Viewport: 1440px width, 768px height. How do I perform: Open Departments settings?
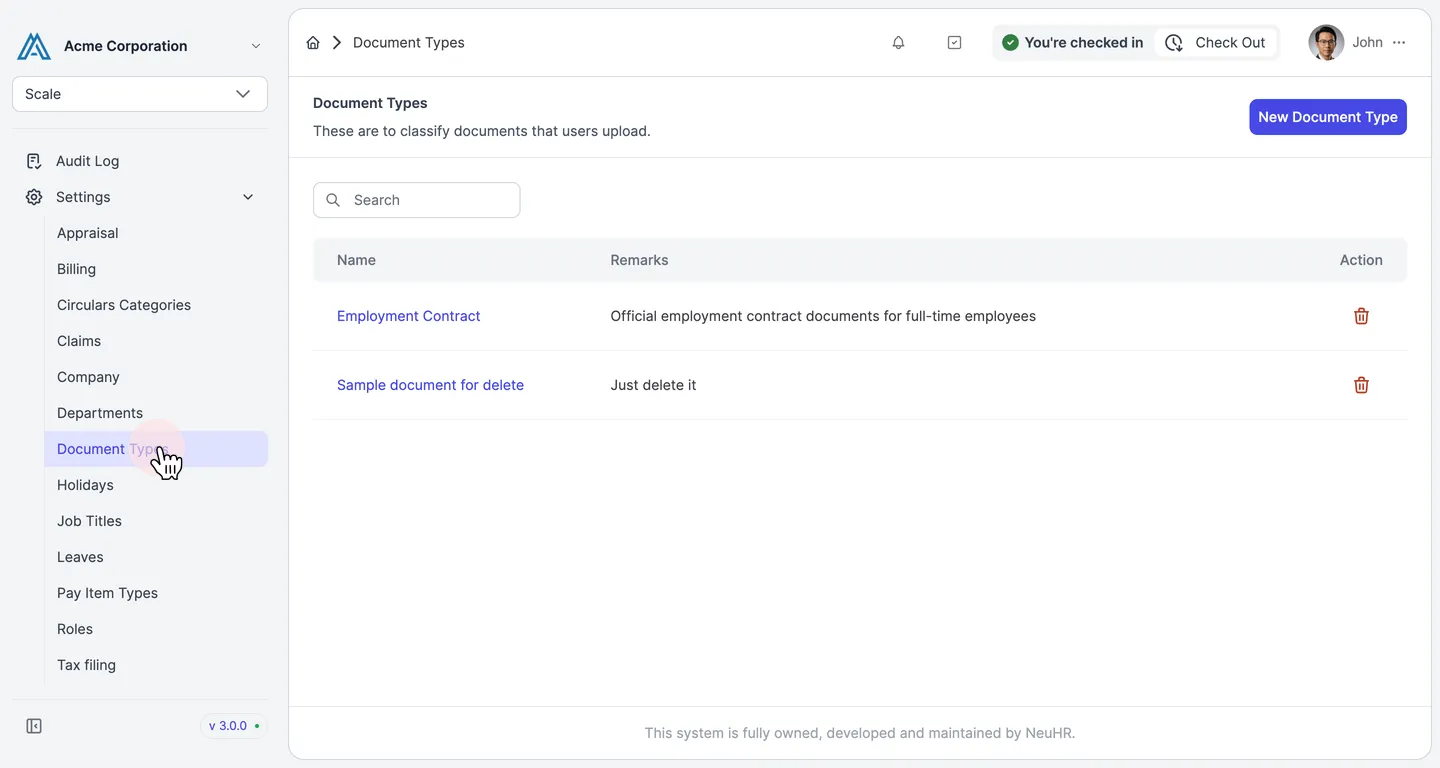(x=100, y=413)
